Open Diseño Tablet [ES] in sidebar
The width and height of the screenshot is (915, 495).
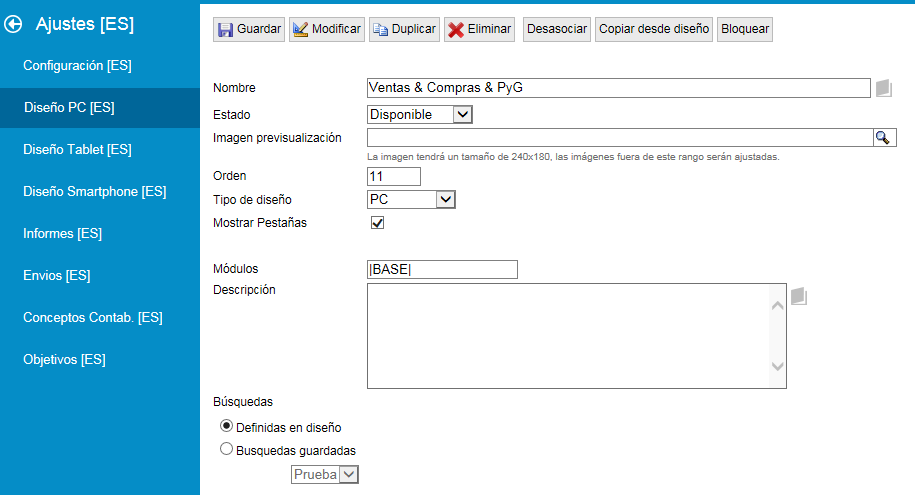78,150
